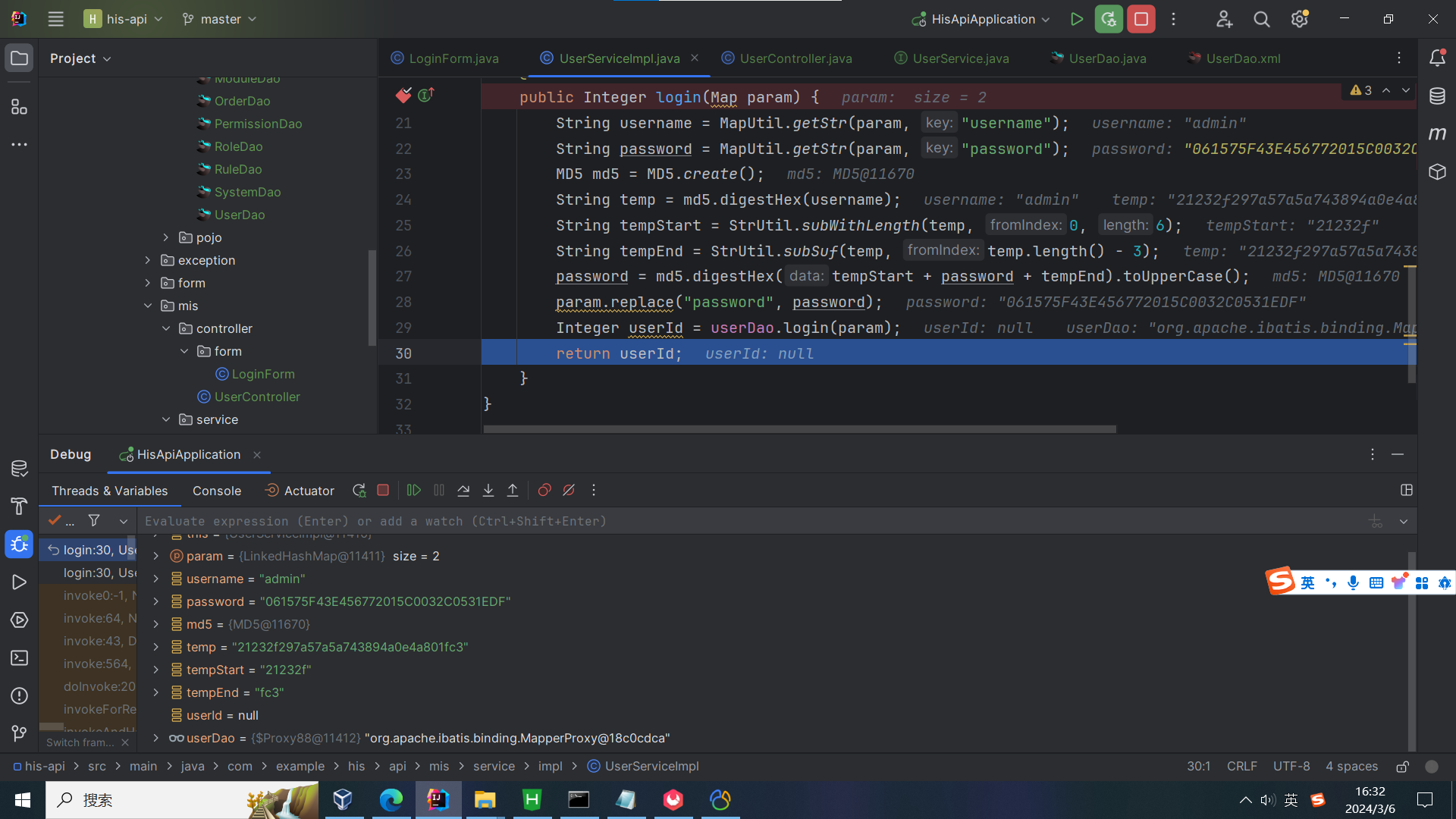Toggle Mute Breakpoints
Viewport: 1456px width, 819px height.
point(569,491)
